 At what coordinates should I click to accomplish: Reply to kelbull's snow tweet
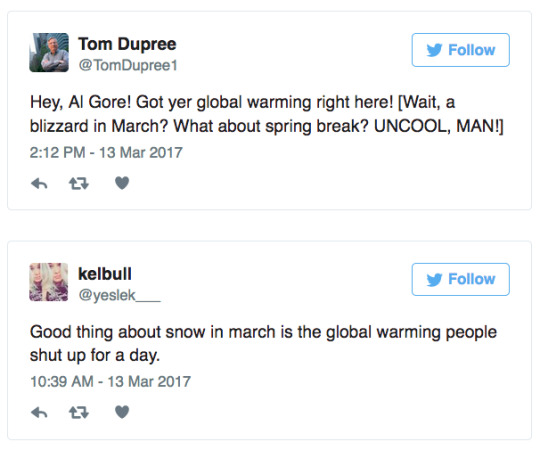coord(39,412)
